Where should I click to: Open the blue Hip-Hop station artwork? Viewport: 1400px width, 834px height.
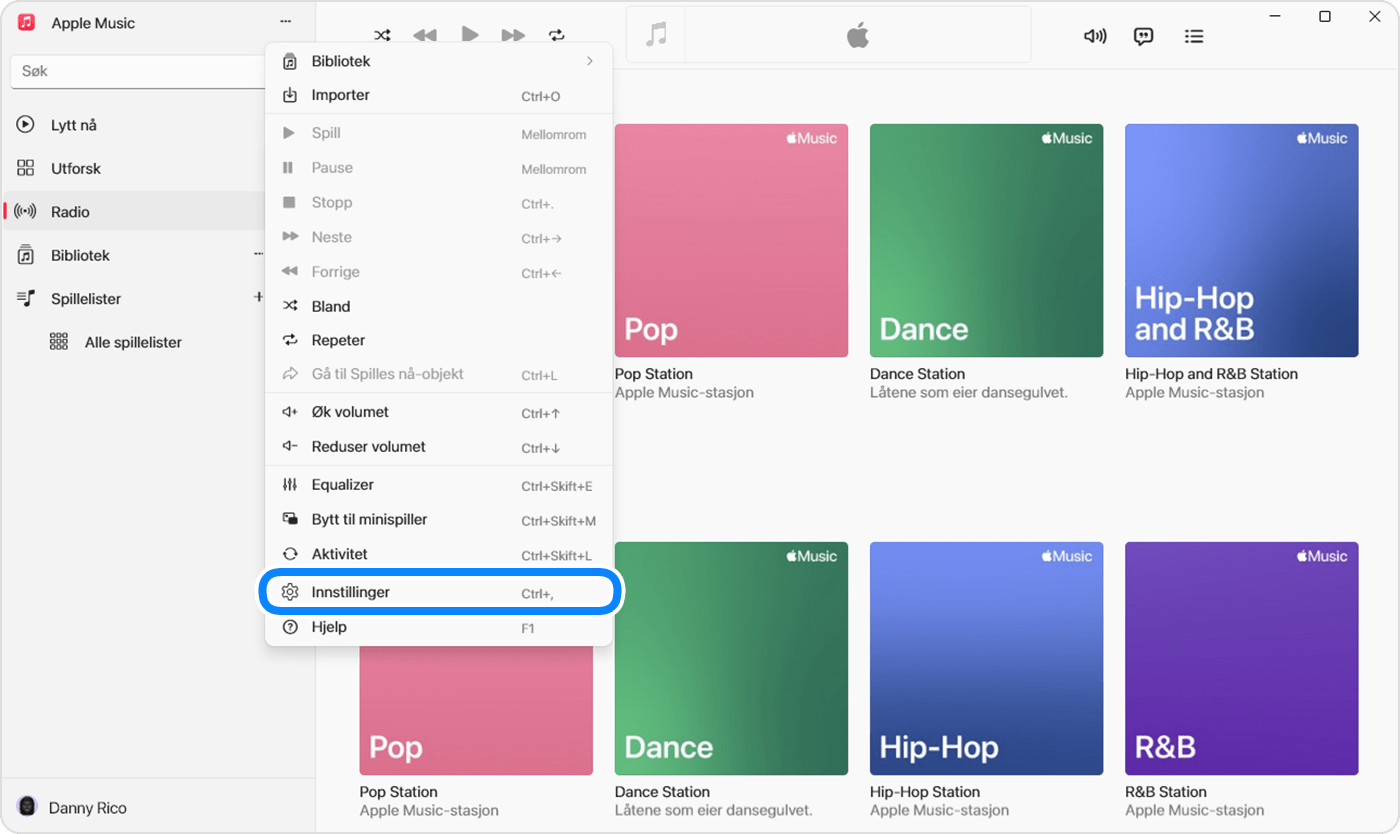pos(986,658)
